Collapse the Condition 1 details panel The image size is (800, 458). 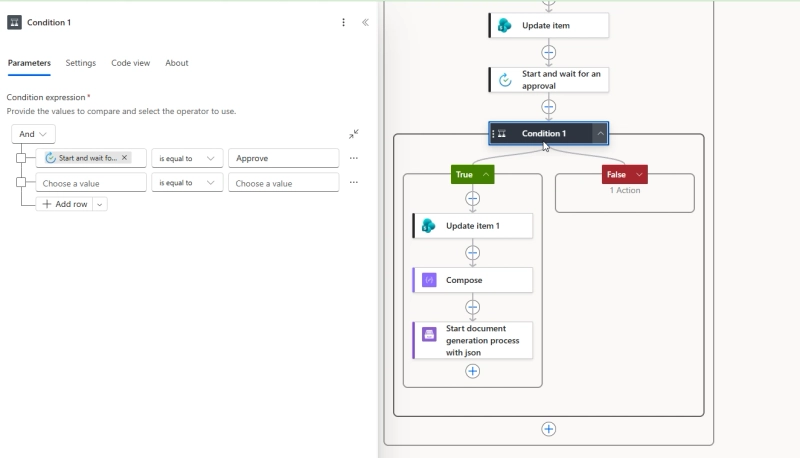[365, 22]
